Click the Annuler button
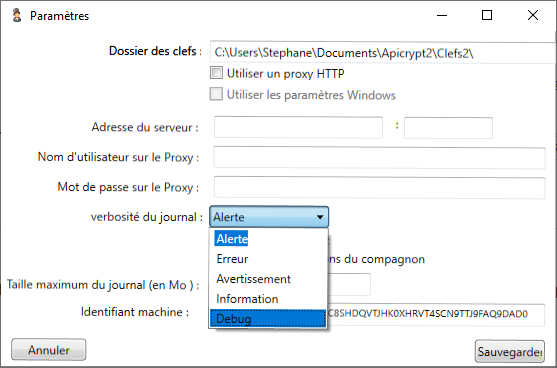This screenshot has width=557, height=368. [x=49, y=350]
